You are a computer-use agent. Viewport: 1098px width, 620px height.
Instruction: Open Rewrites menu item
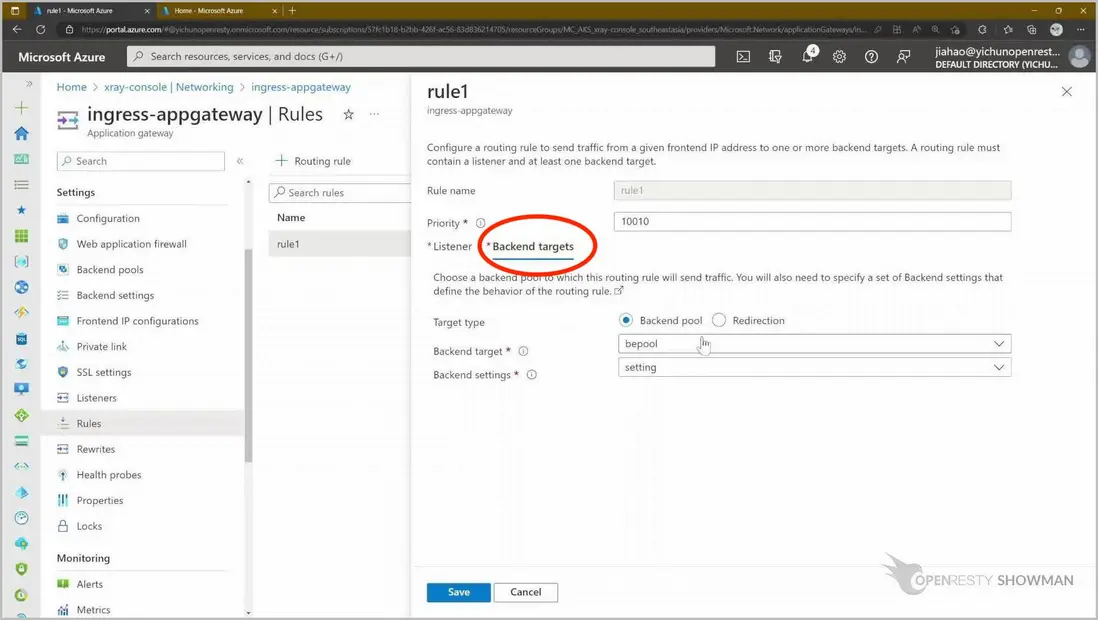95,449
